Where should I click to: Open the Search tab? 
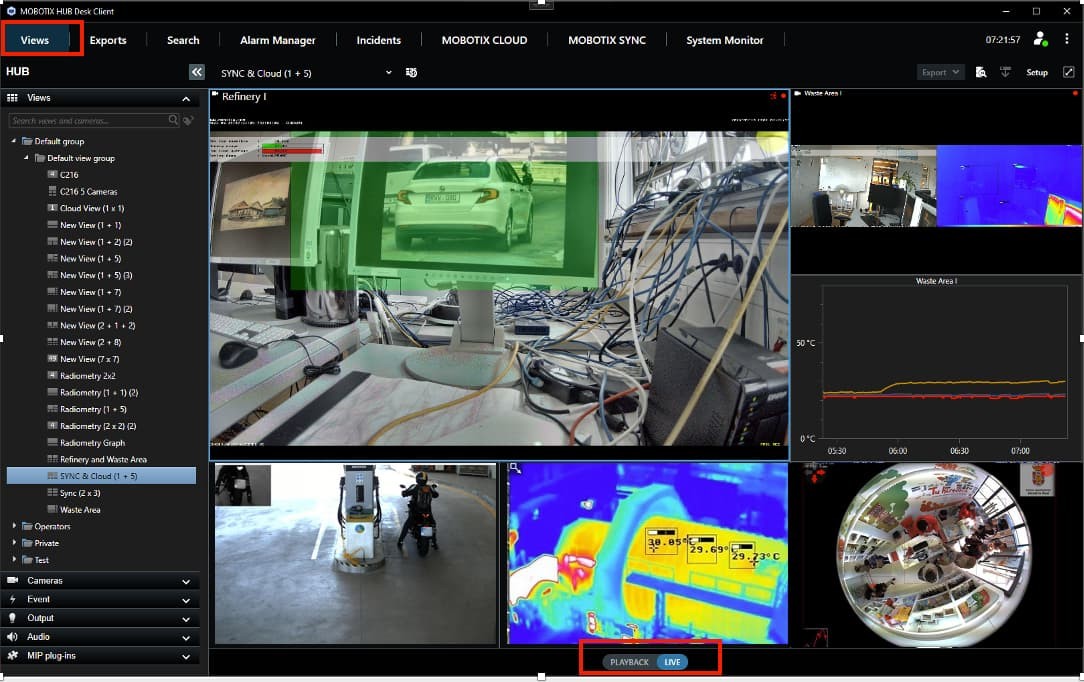(183, 40)
